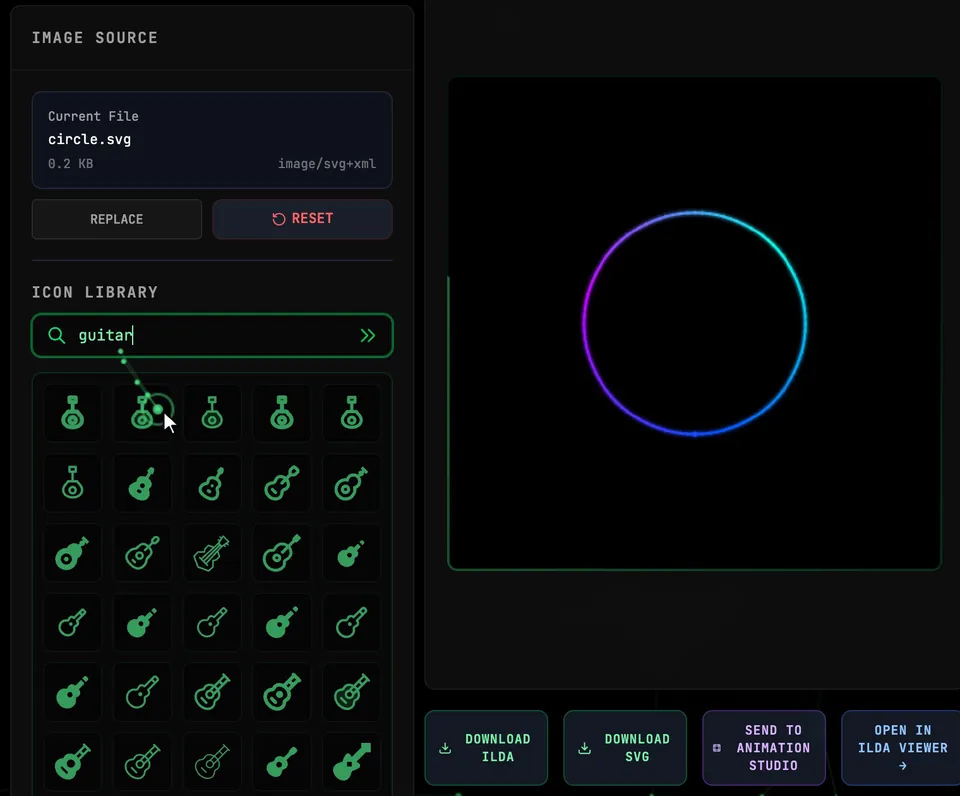The width and height of the screenshot is (960, 796).
Task: Select the smallest solid guitar with dot headstock
Action: pyautogui.click(x=351, y=553)
